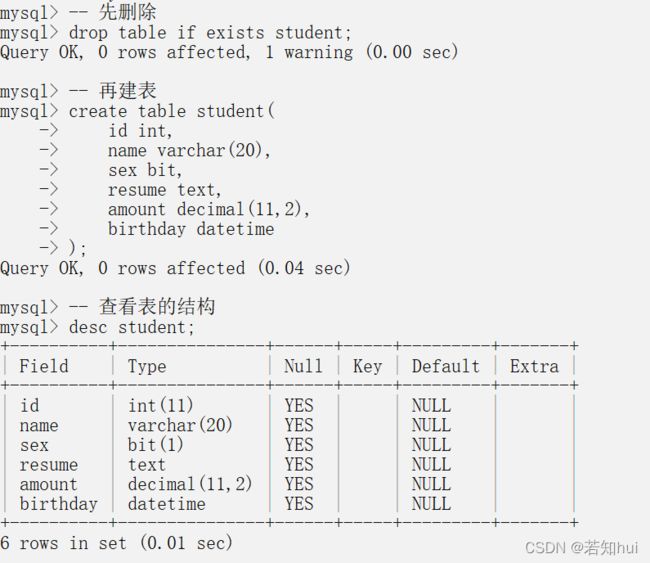Click the Extra column header

pyautogui.click(x=534, y=366)
